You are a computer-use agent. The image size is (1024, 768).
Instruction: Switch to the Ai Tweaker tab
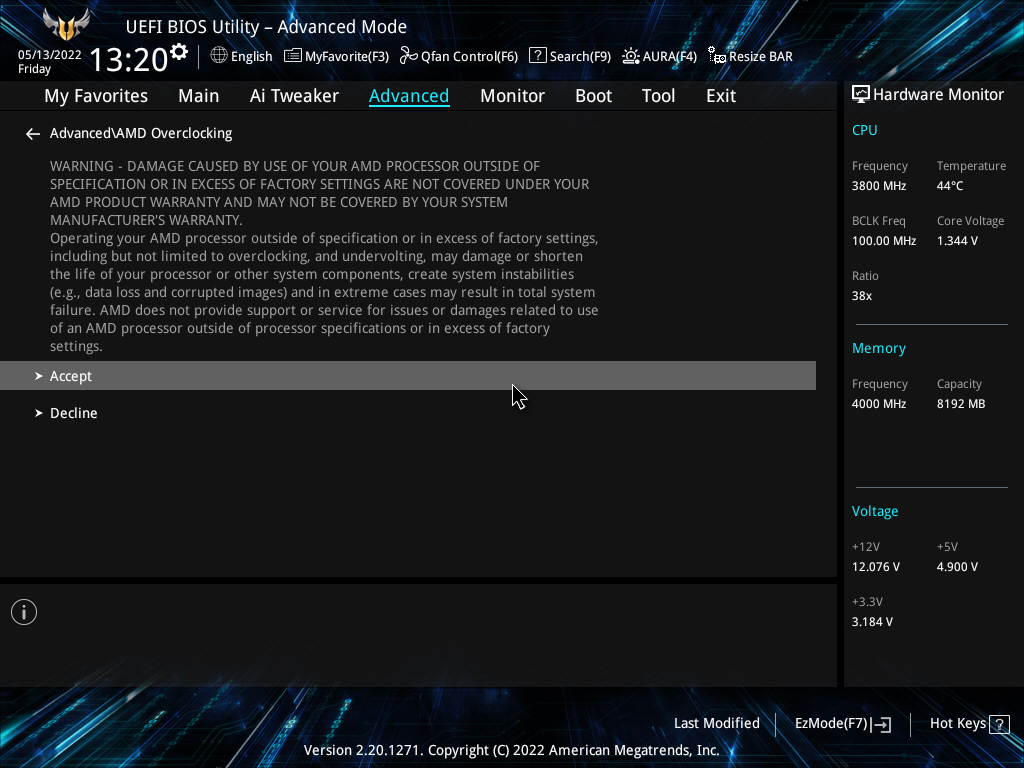[294, 96]
